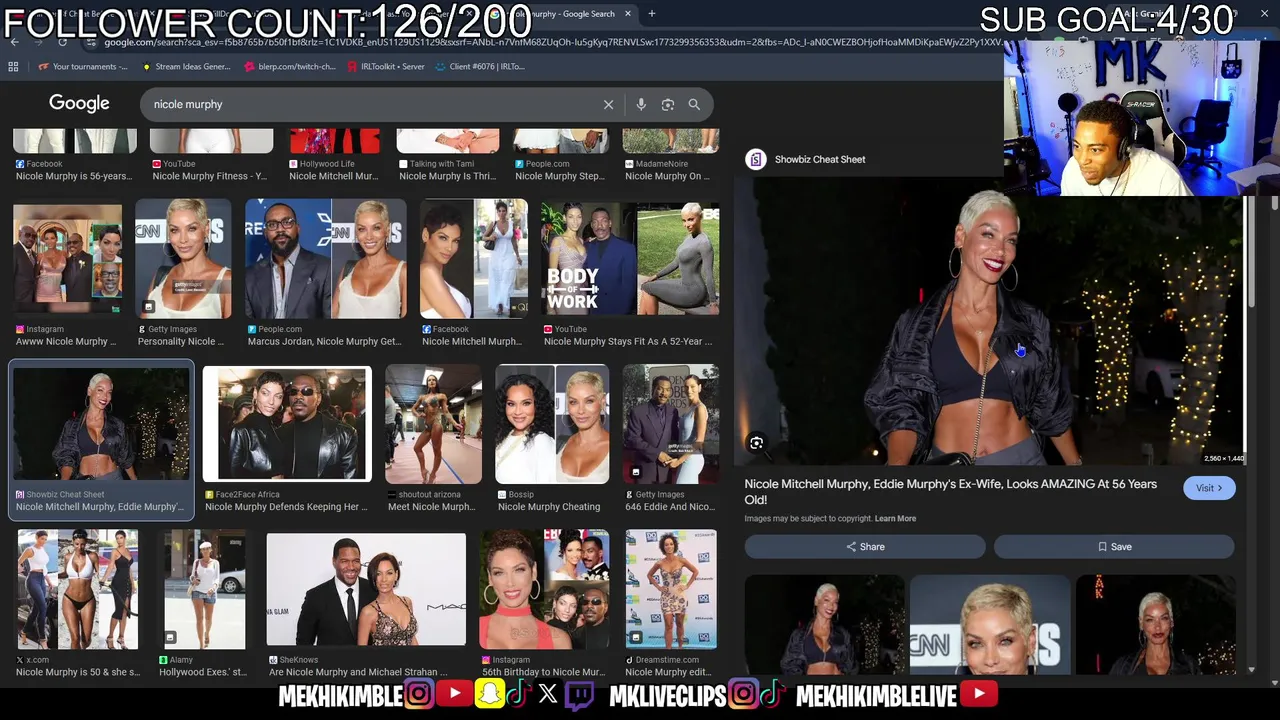Open 'Stream Ideas Gener...' bookmark
Screen dimensions: 1280x720
click(187, 67)
